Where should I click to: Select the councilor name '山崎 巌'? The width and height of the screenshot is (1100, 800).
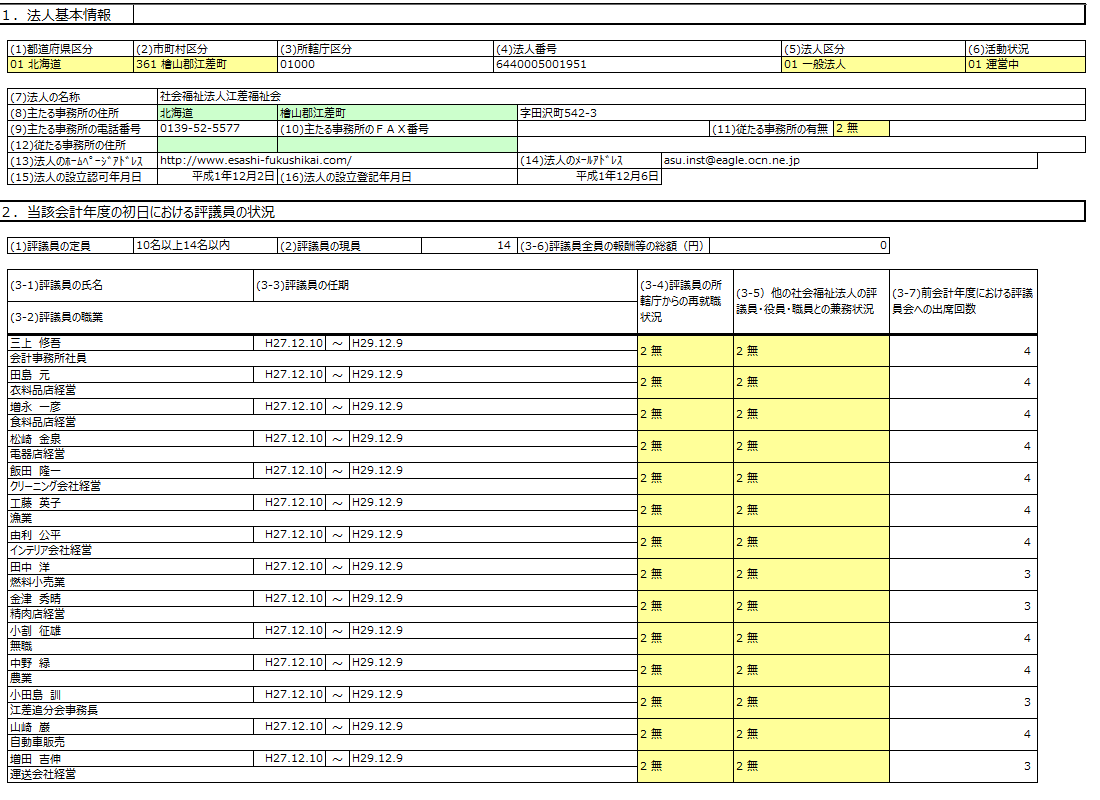[130, 727]
